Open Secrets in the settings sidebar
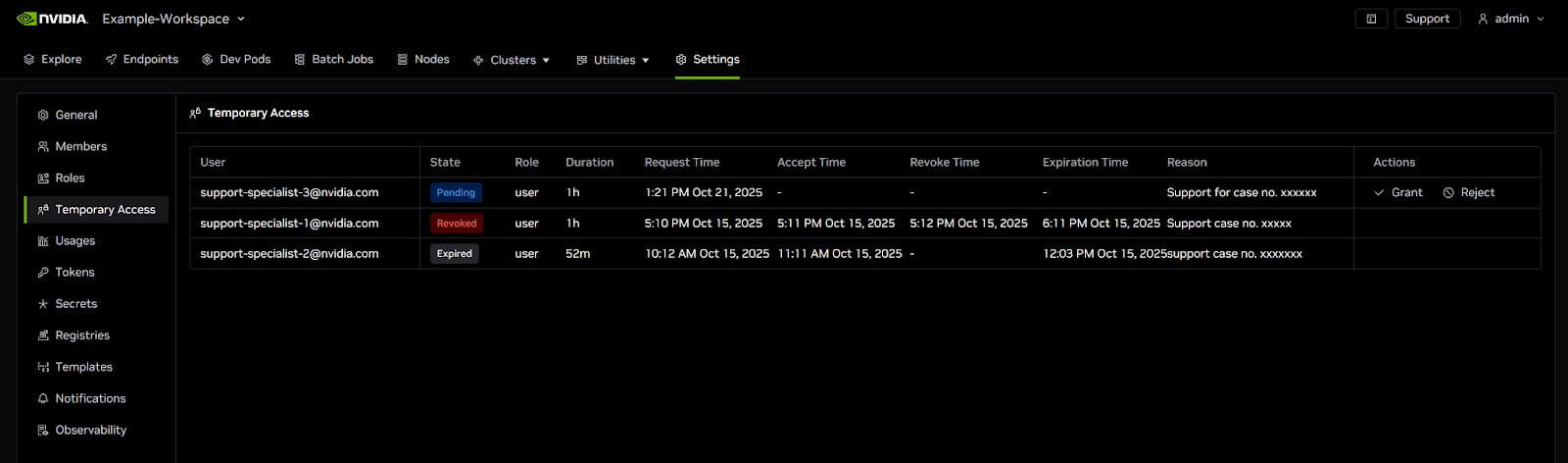Viewport: 1568px width, 463px height. [75, 304]
